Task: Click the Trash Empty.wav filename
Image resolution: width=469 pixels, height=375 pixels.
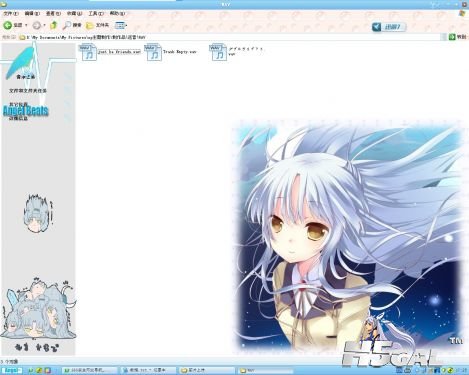Action: 180,52
